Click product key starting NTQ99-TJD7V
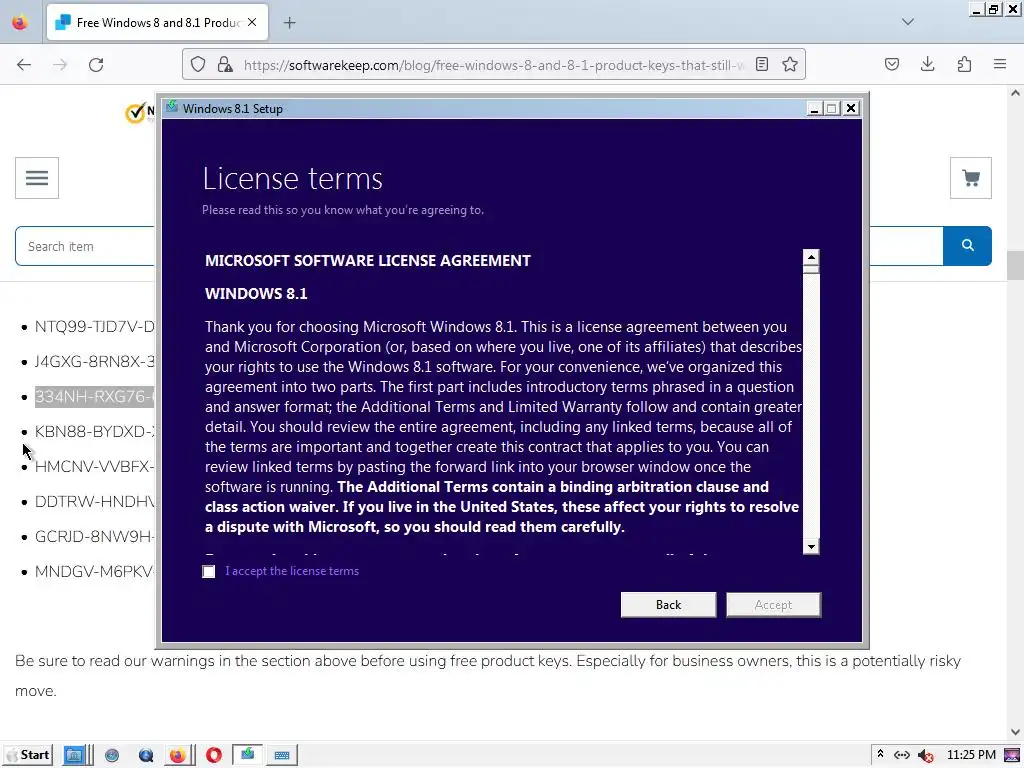Screen dimensions: 1024x768 (x=95, y=327)
